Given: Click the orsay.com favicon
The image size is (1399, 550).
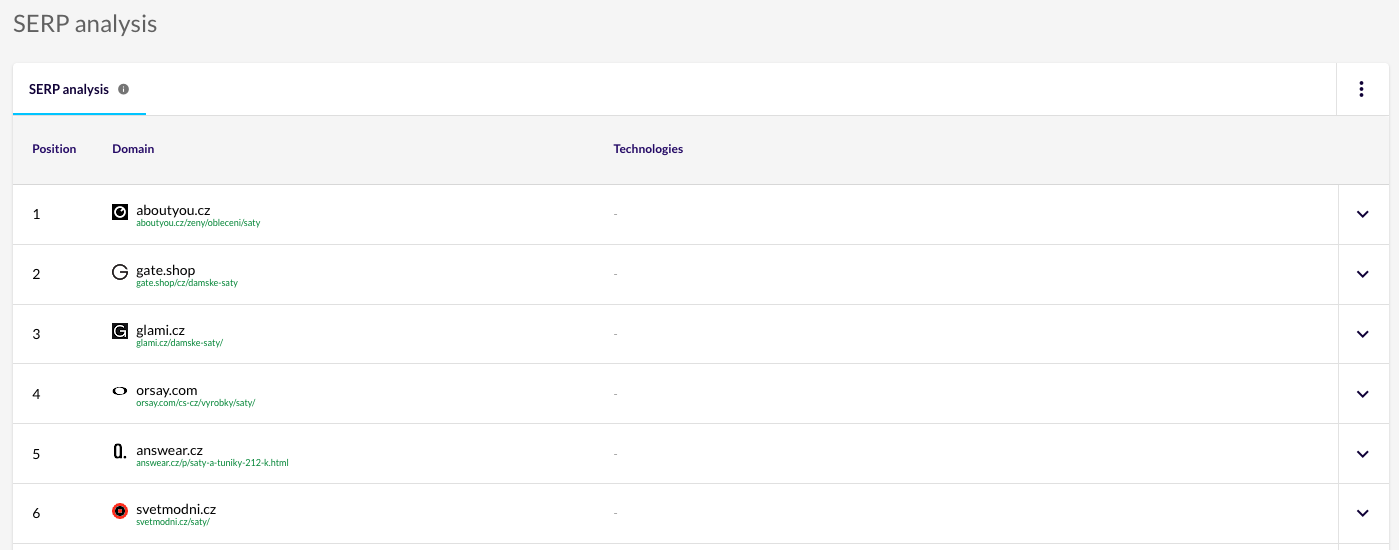Looking at the screenshot, I should tap(120, 392).
